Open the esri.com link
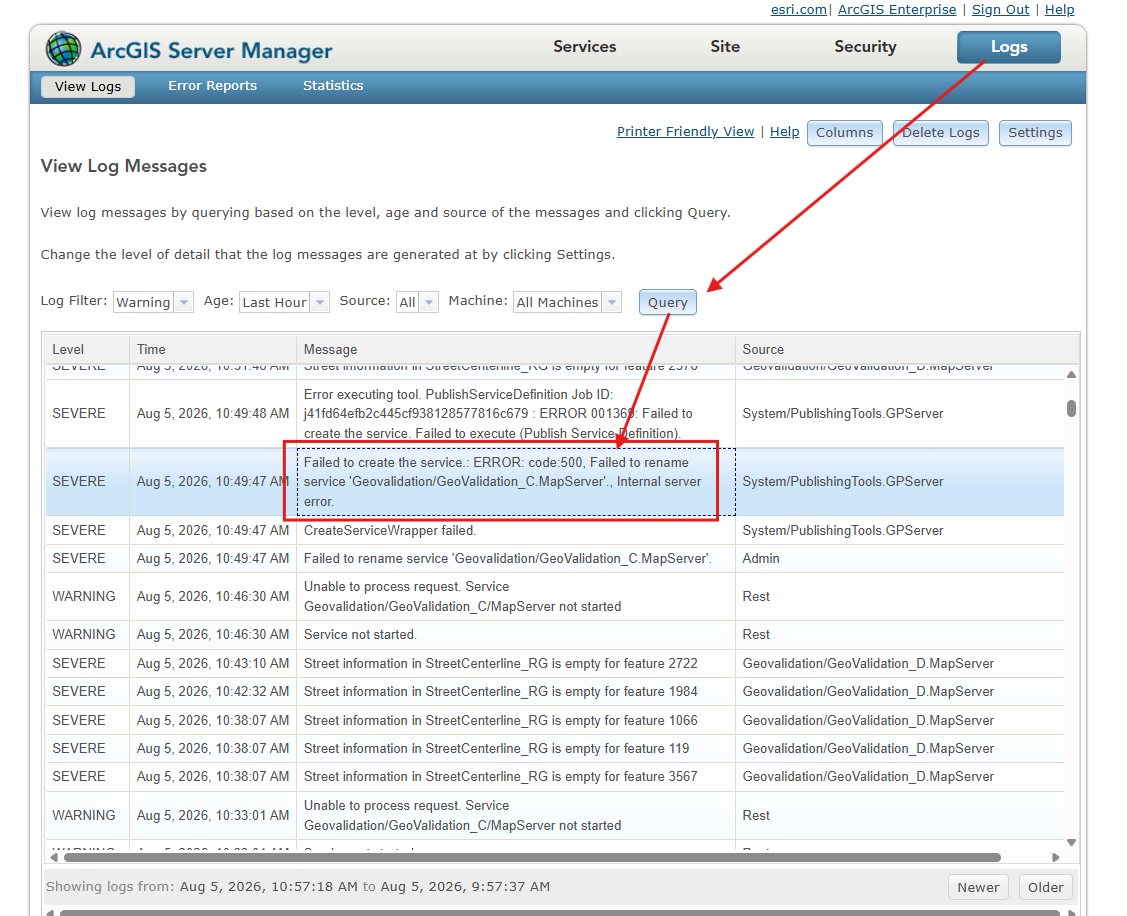1127x916 pixels. [799, 9]
